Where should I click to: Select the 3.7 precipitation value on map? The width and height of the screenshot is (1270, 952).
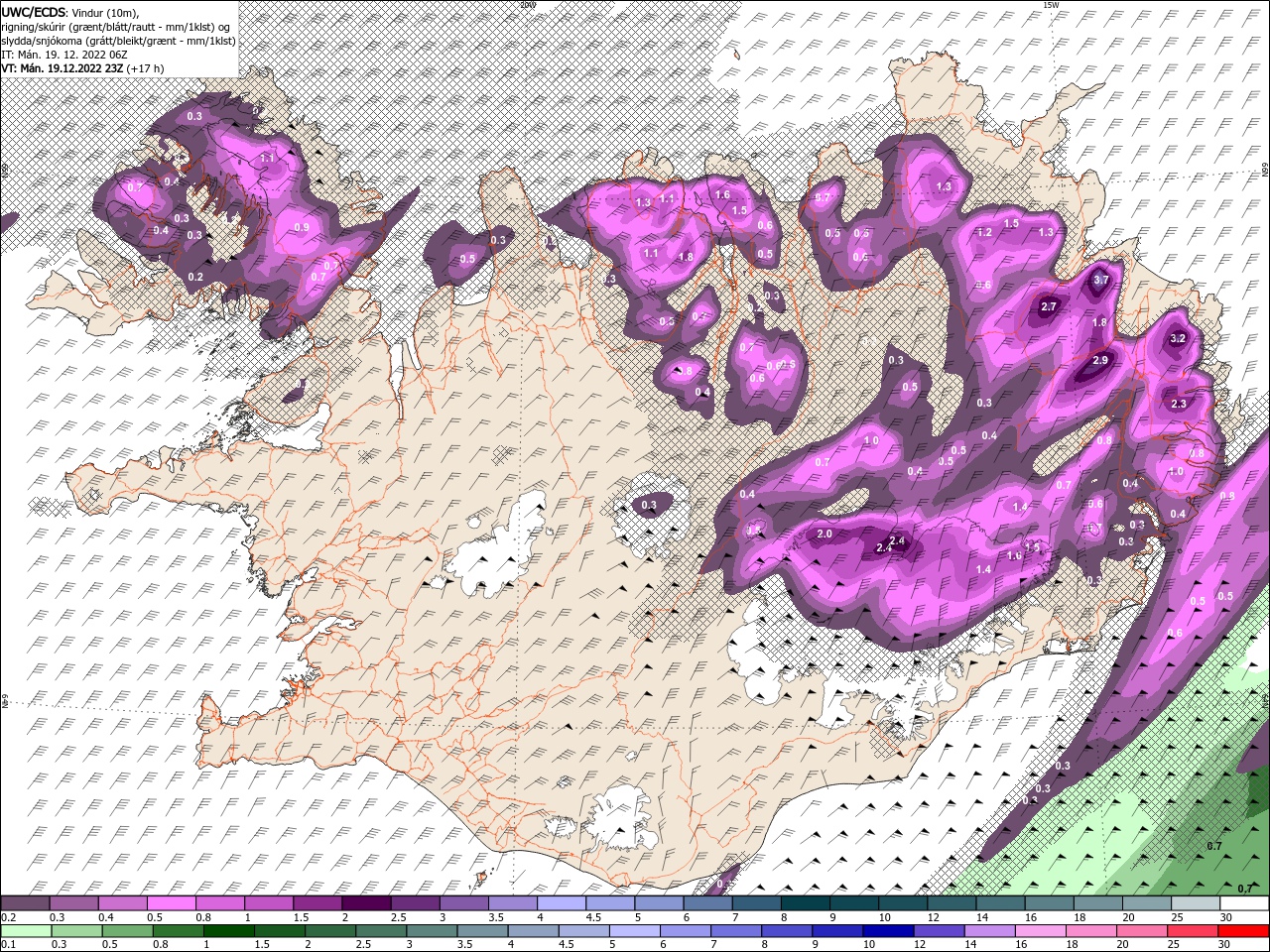click(1100, 281)
